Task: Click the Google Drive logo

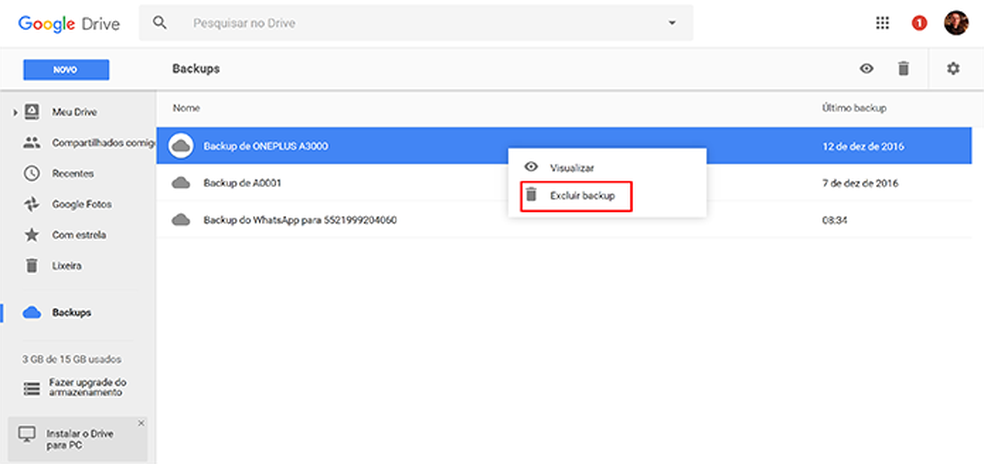Action: 68,23
